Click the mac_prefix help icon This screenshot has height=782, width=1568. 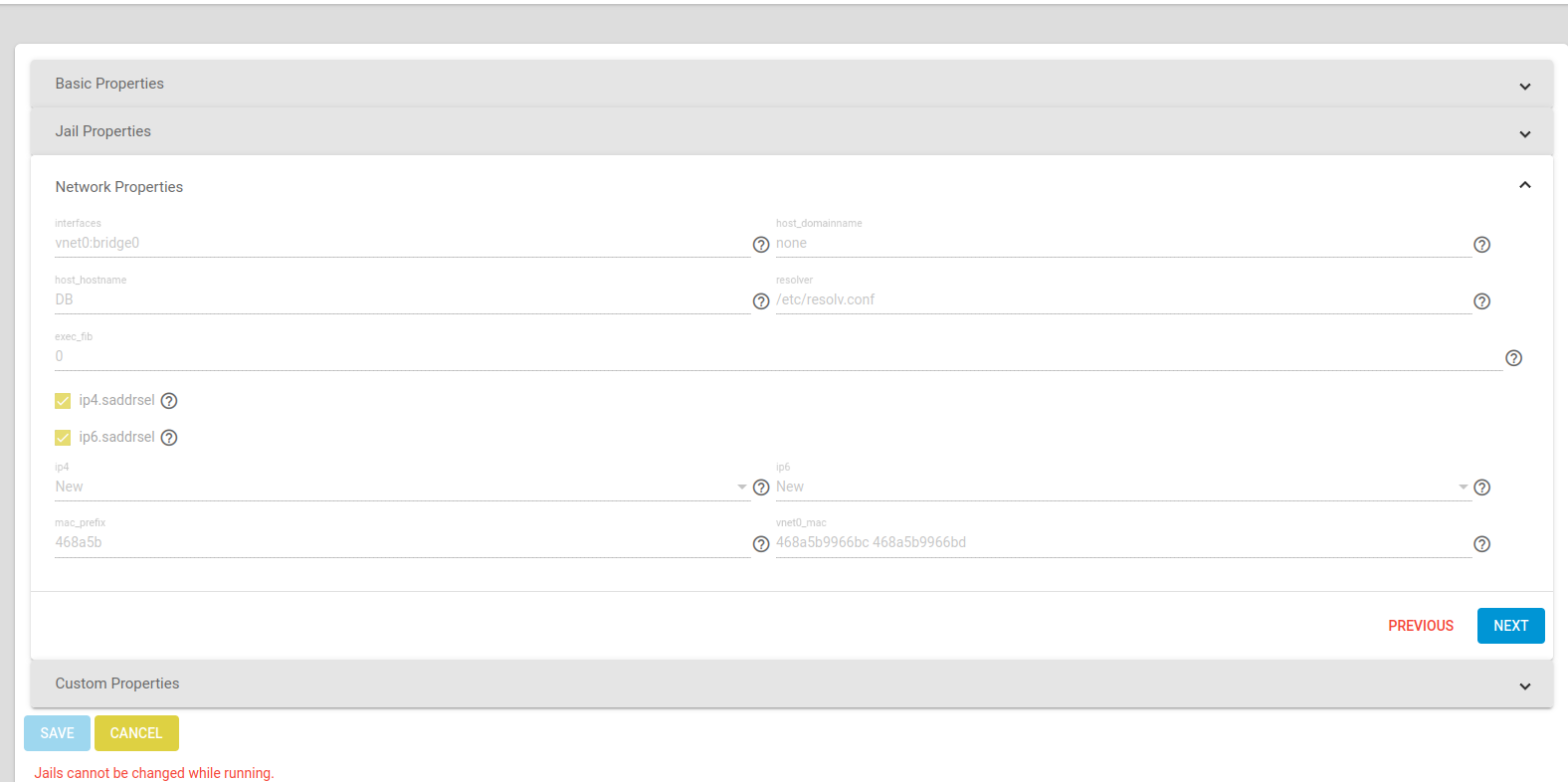tap(761, 544)
